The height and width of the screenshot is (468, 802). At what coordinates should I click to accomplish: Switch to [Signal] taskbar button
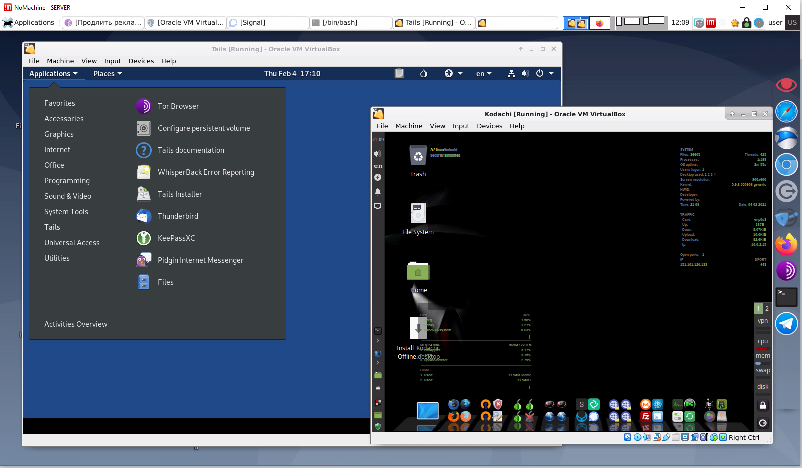point(268,23)
